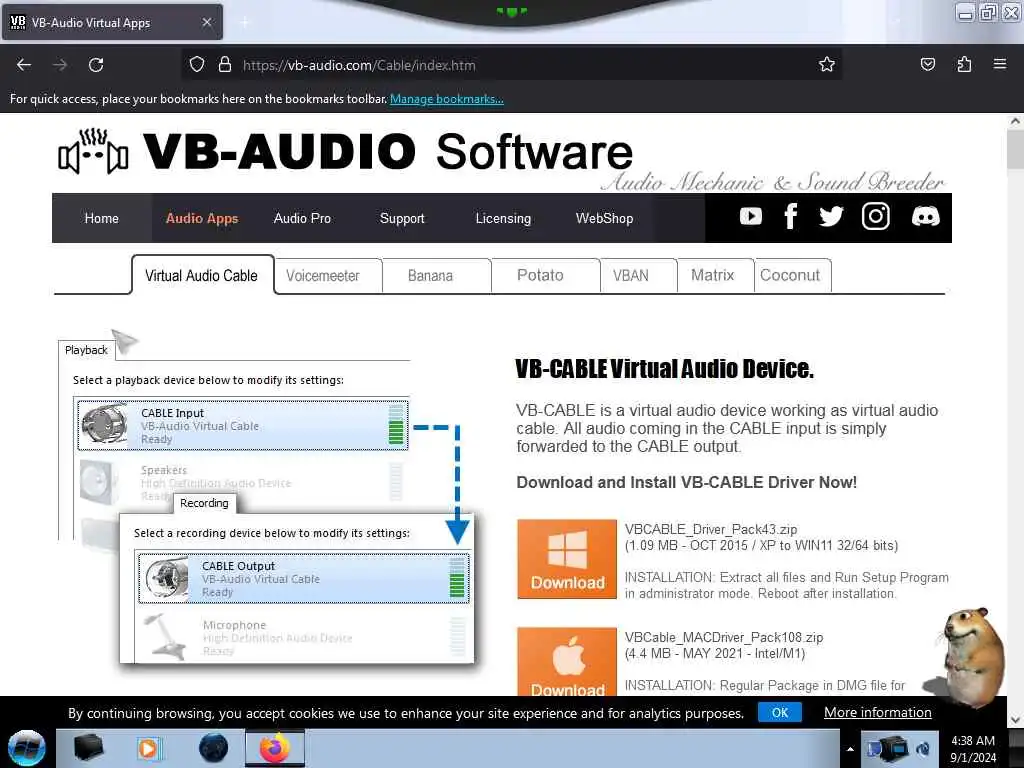Viewport: 1024px width, 768px height.
Task: Click the padlock site security icon
Action: 225,65
